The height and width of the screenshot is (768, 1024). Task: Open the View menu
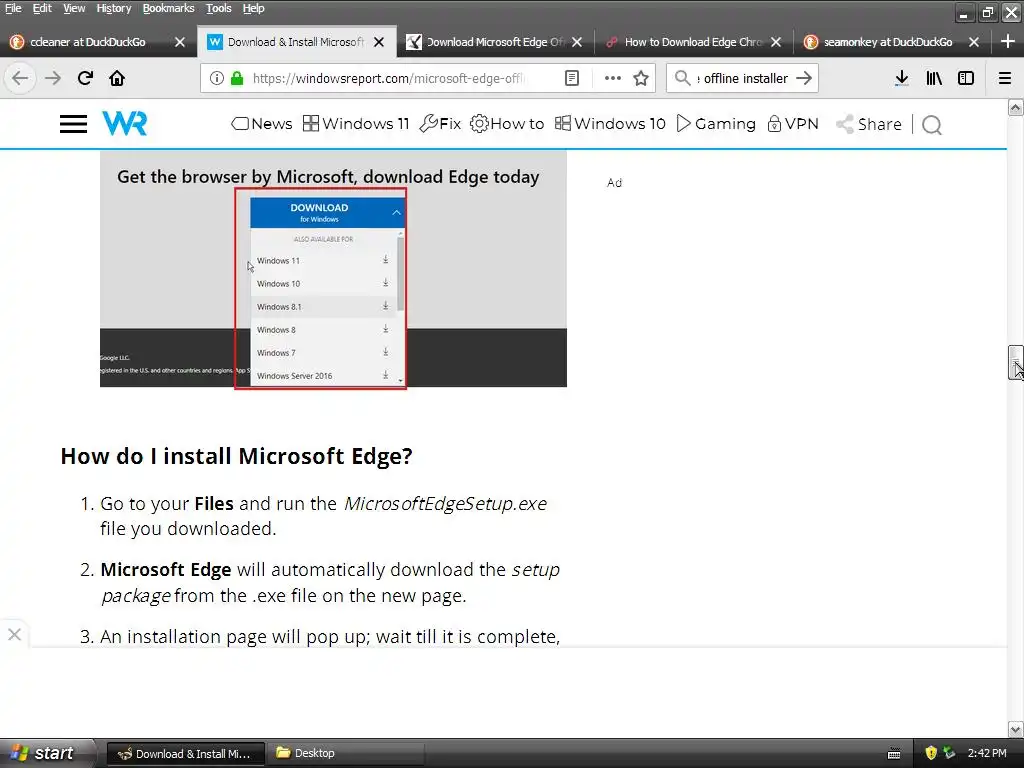74,8
